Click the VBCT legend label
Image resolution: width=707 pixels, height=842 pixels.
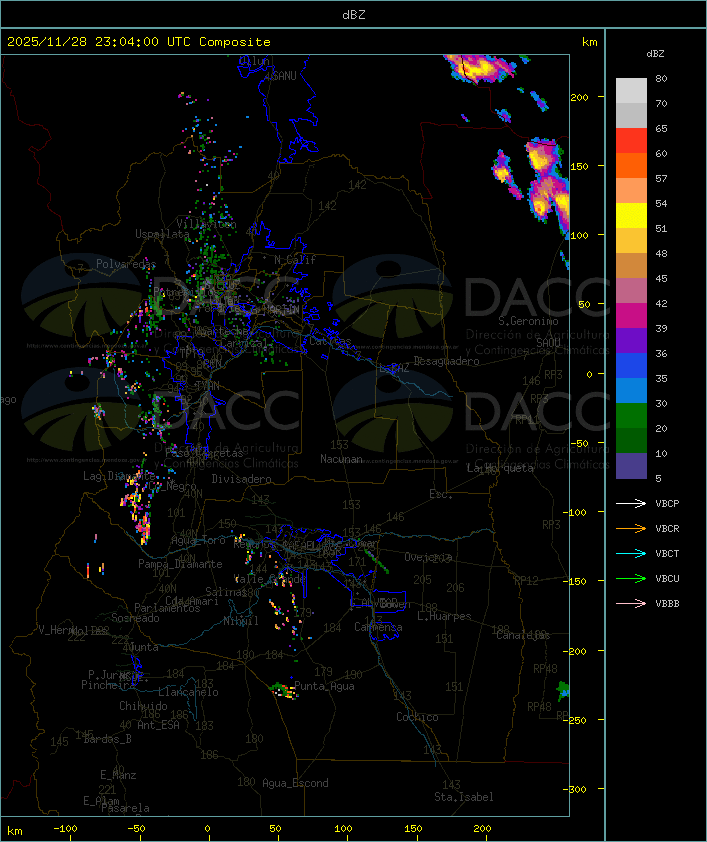coord(667,554)
